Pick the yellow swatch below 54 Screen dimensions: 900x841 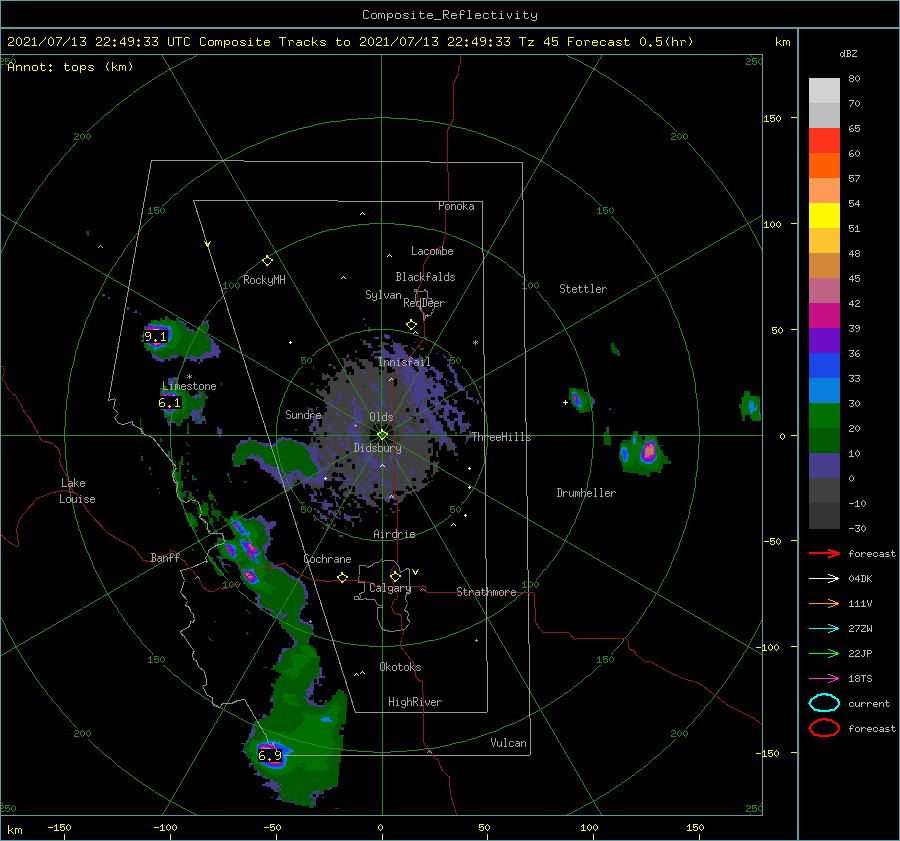(824, 215)
